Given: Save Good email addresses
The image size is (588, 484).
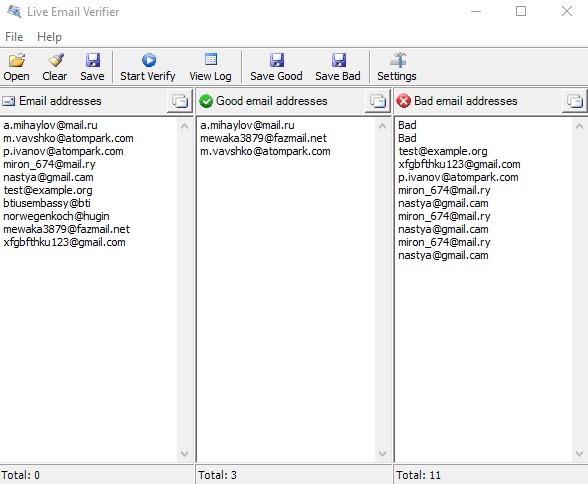Looking at the screenshot, I should coord(276,67).
